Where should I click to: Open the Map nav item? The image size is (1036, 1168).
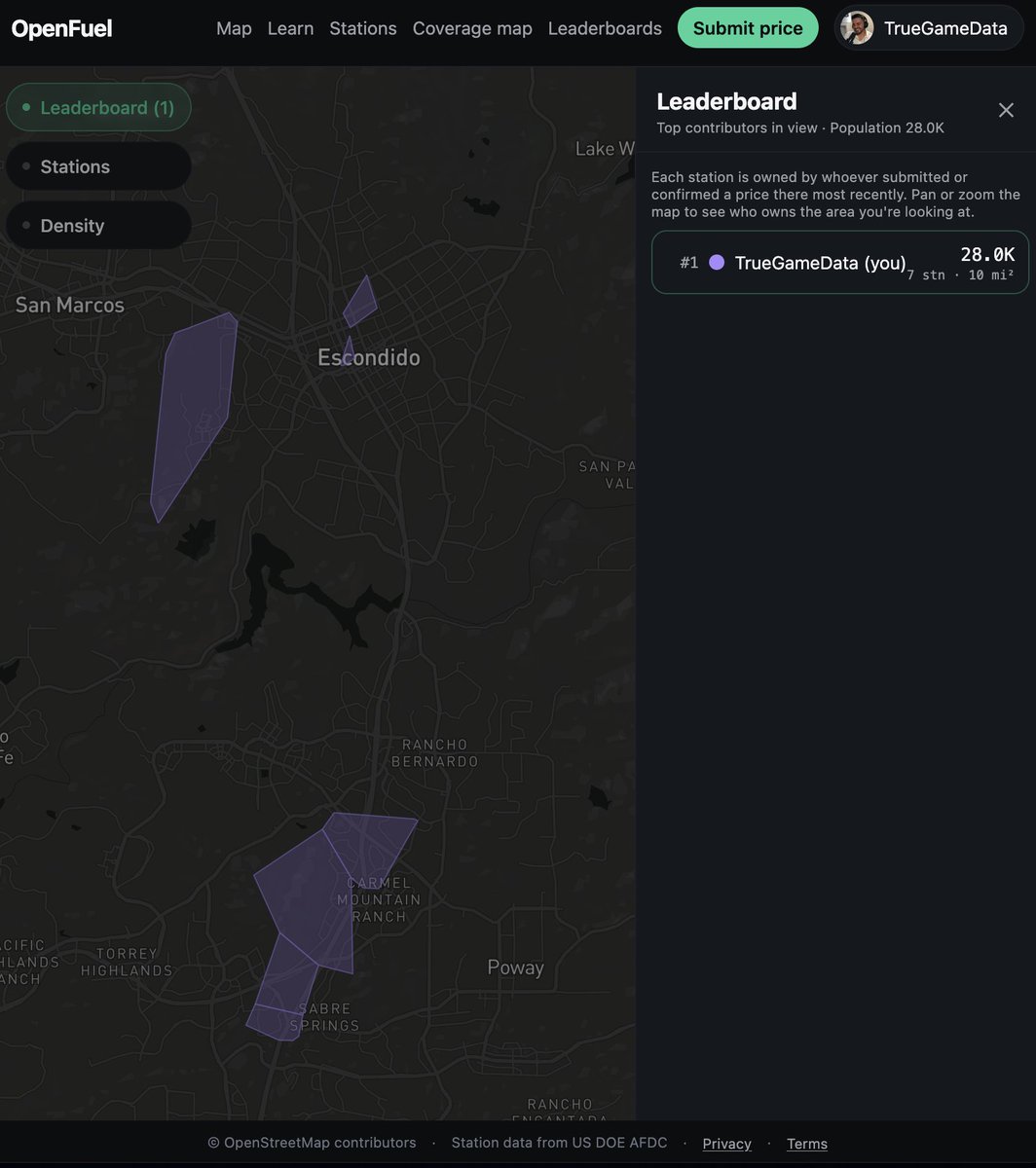[234, 28]
